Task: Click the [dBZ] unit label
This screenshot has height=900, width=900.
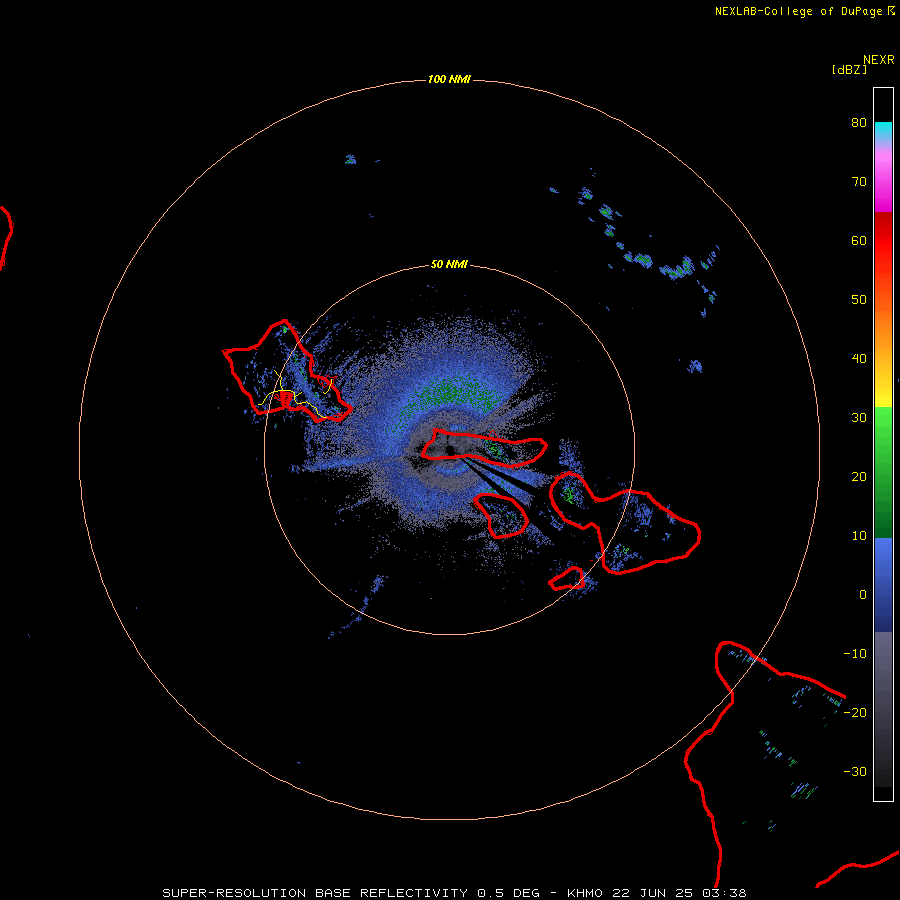Action: (849, 70)
